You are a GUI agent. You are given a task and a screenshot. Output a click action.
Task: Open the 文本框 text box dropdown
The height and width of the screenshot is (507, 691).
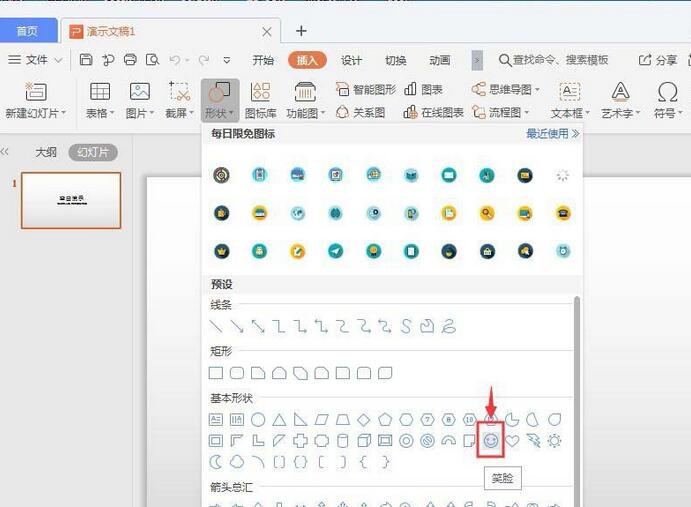point(570,101)
